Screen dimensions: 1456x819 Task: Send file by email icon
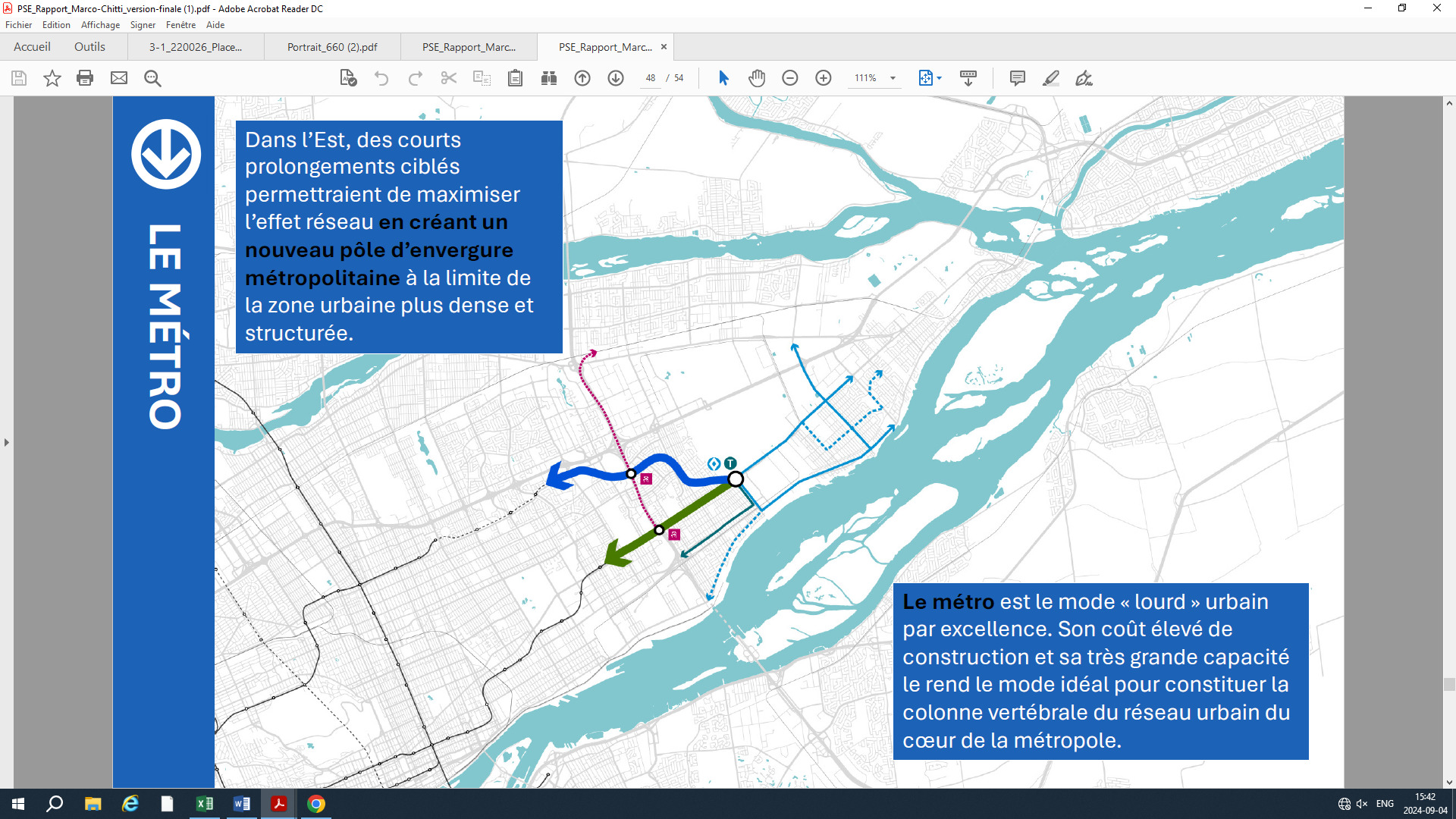[119, 78]
